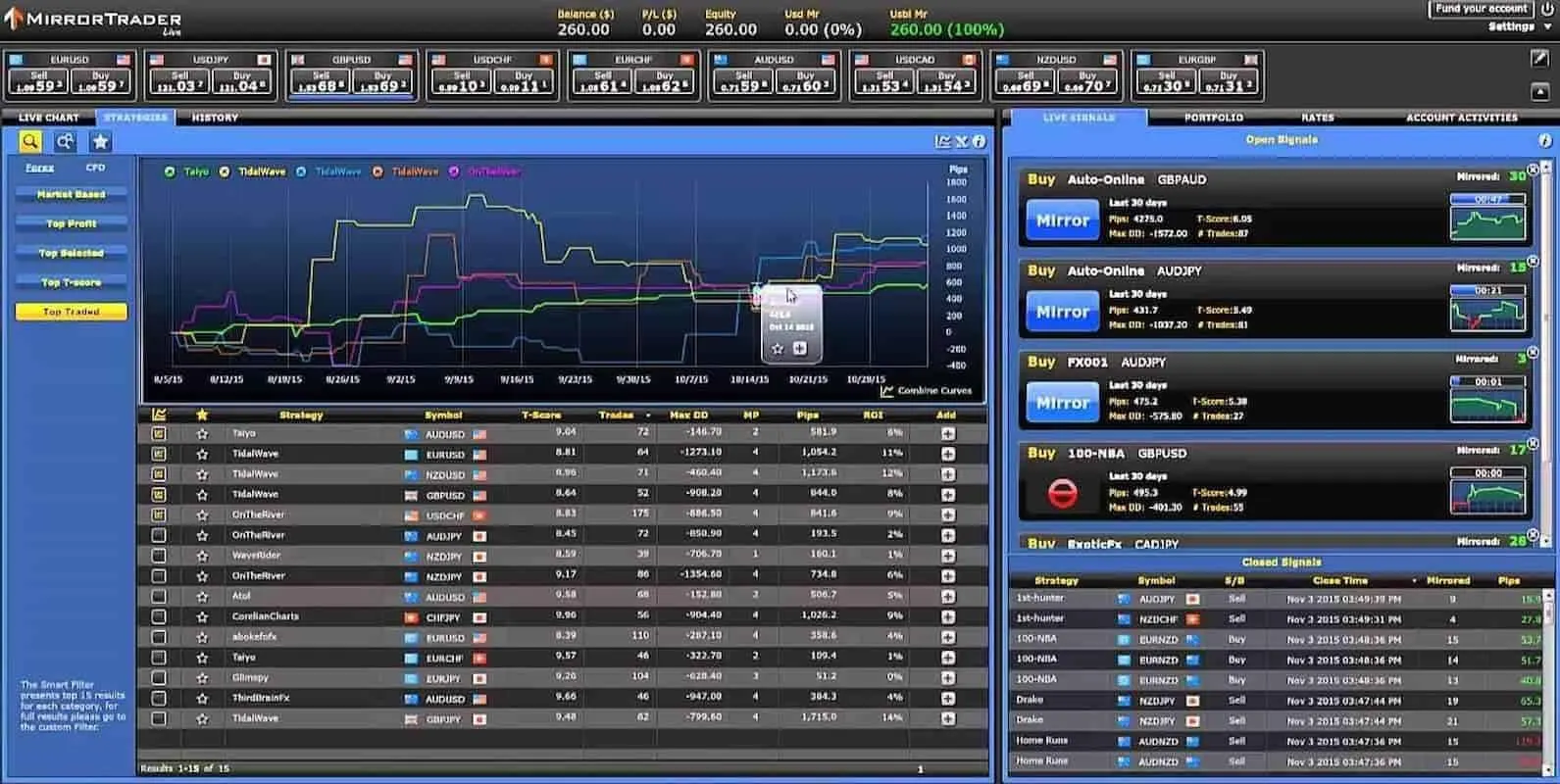Click the info icon next to Open Signals
1560x784 pixels.
click(1545, 140)
